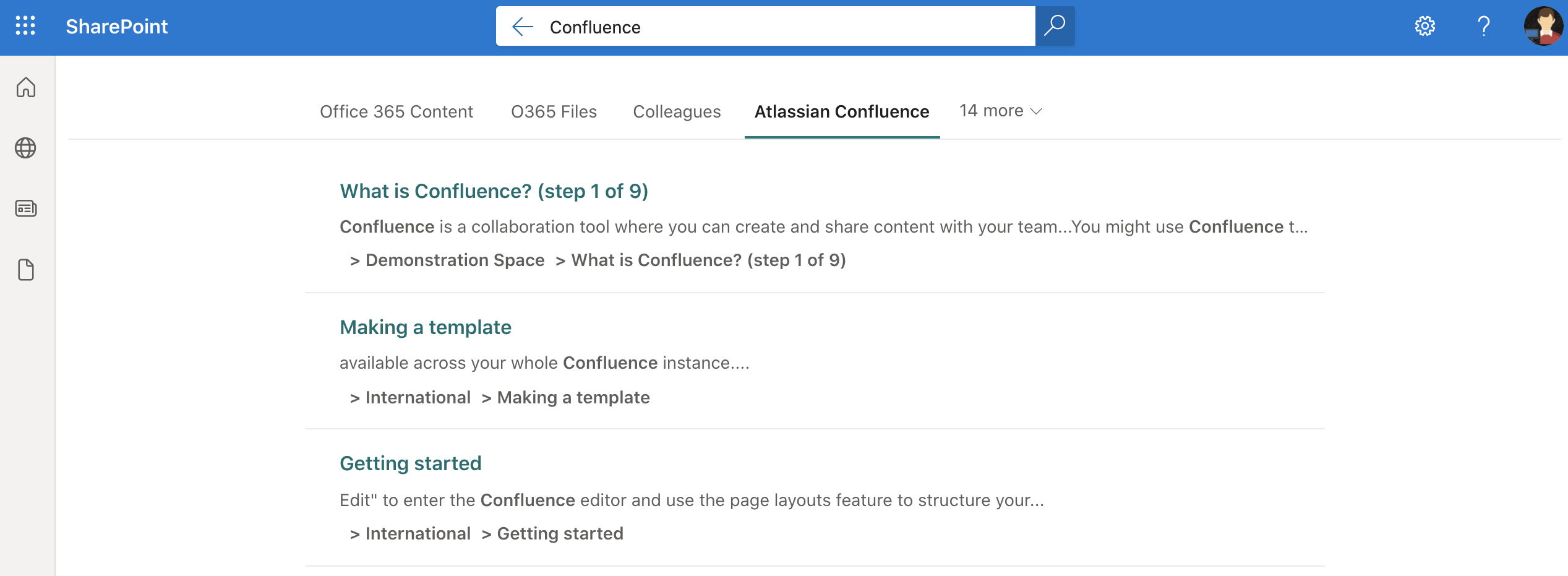Open the Making a template result
Screen dimensions: 1568x576
(426, 327)
